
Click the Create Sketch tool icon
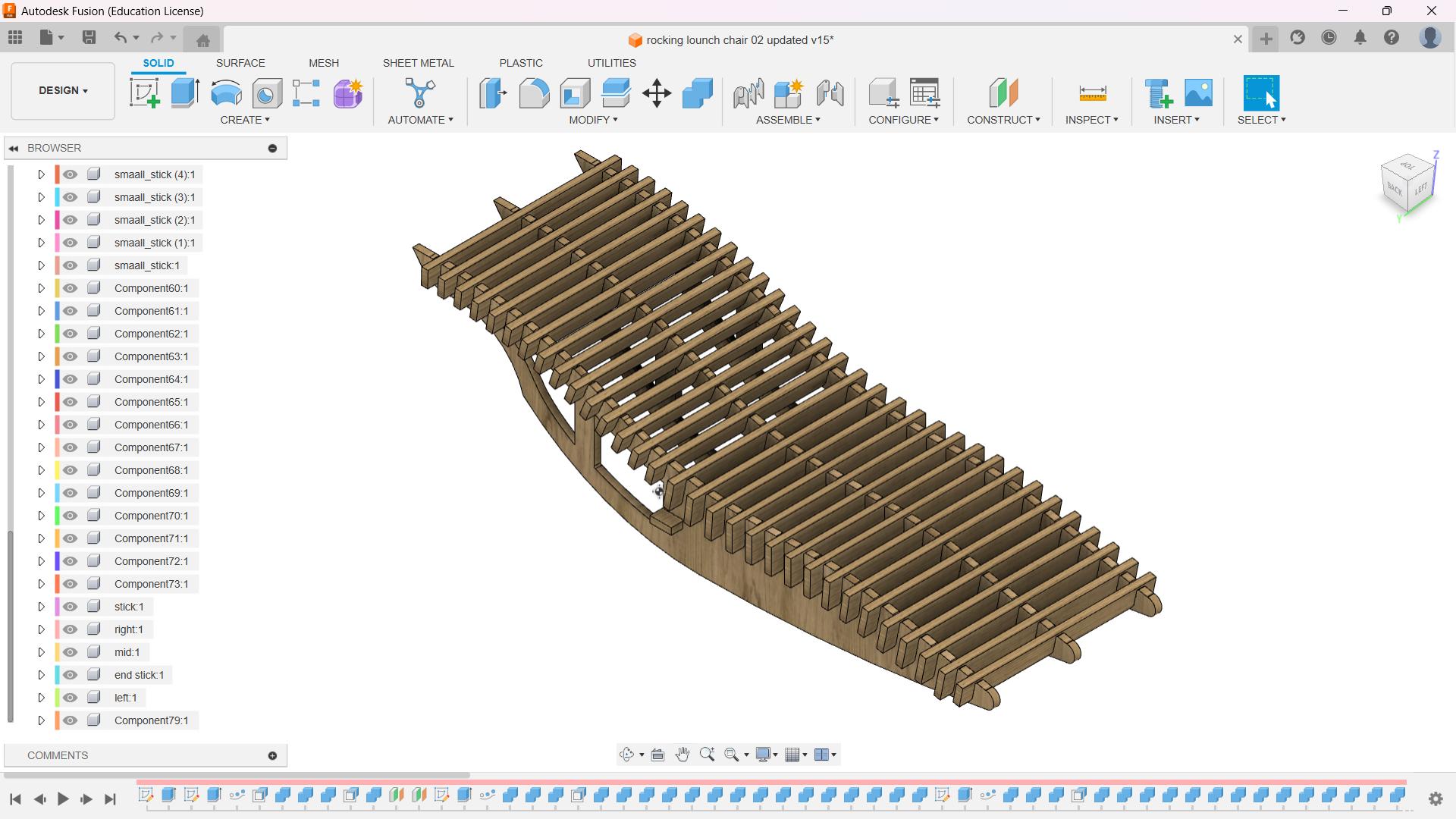click(x=144, y=93)
